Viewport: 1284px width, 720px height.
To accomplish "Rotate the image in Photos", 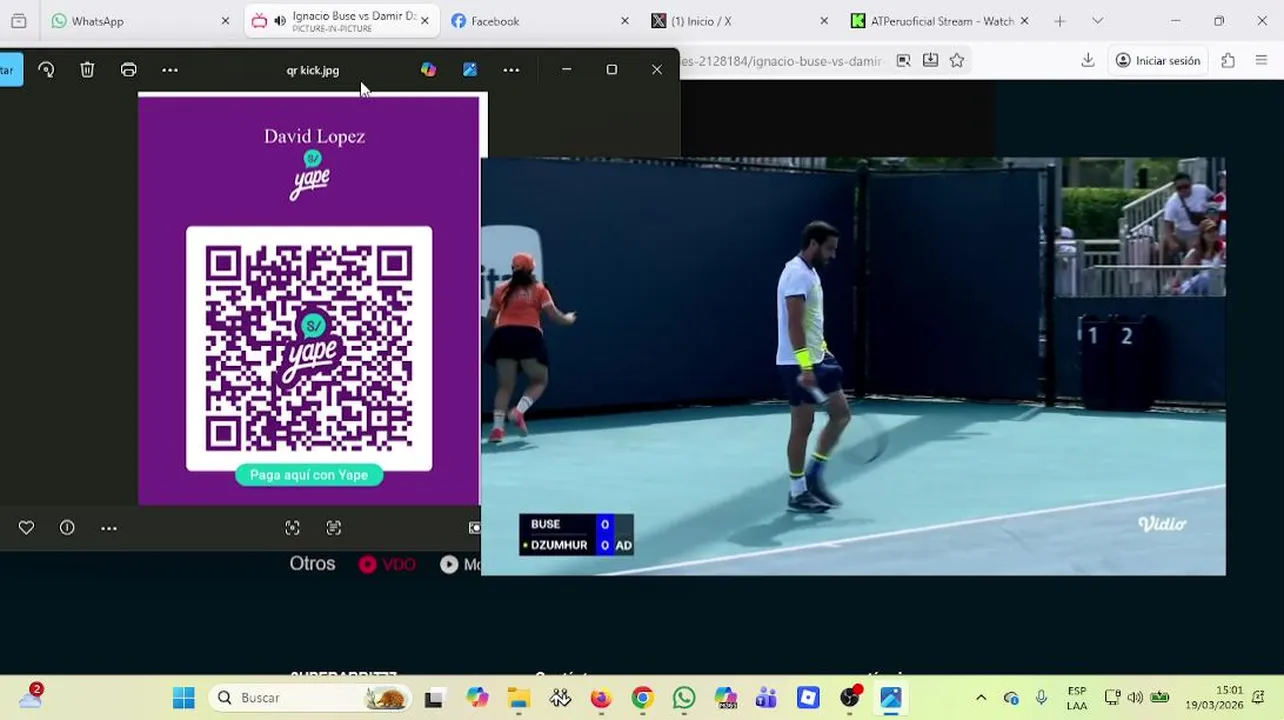I will pyautogui.click(x=46, y=70).
